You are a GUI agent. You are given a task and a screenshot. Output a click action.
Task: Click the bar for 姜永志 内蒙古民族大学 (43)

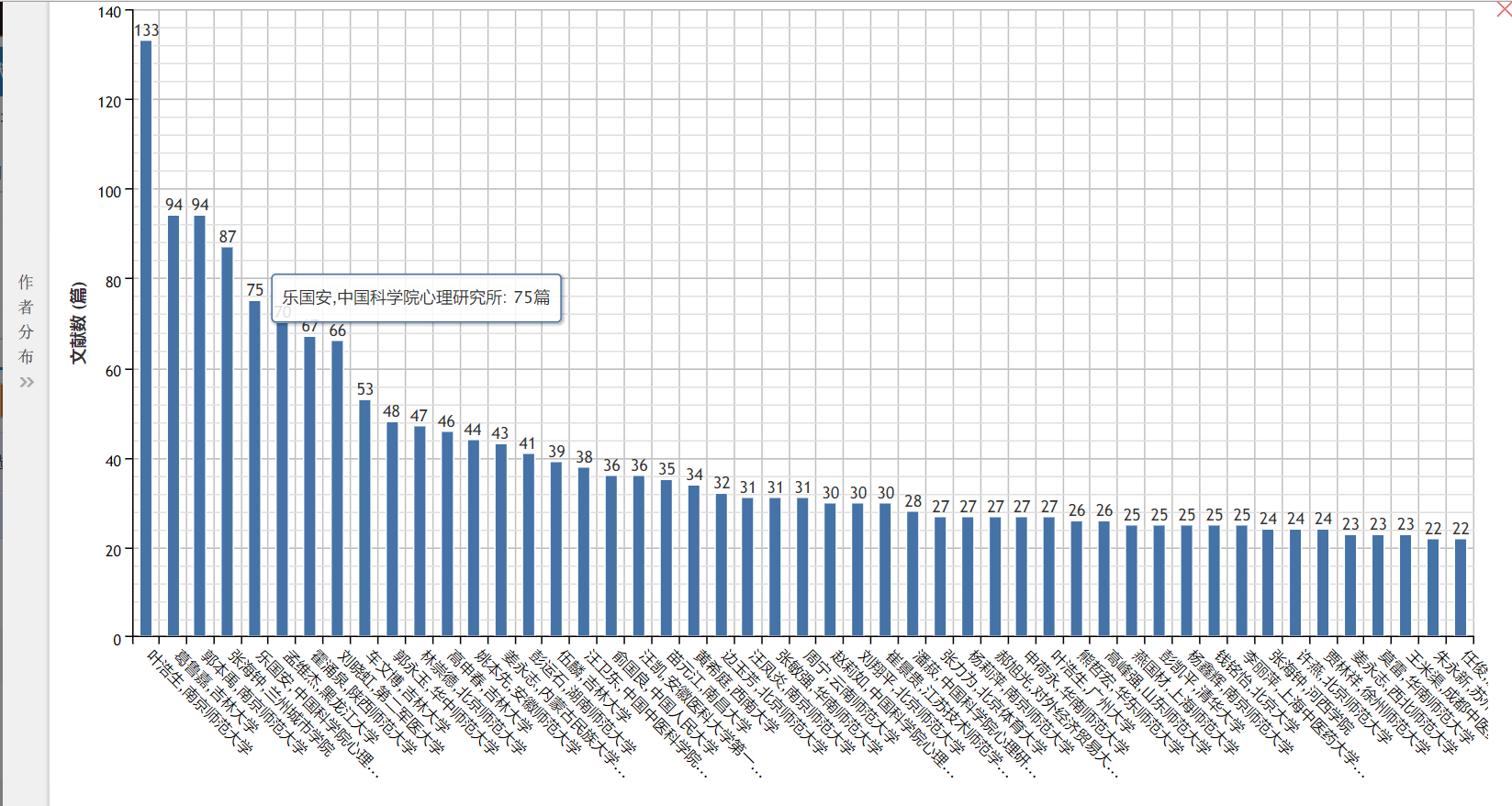(500, 541)
